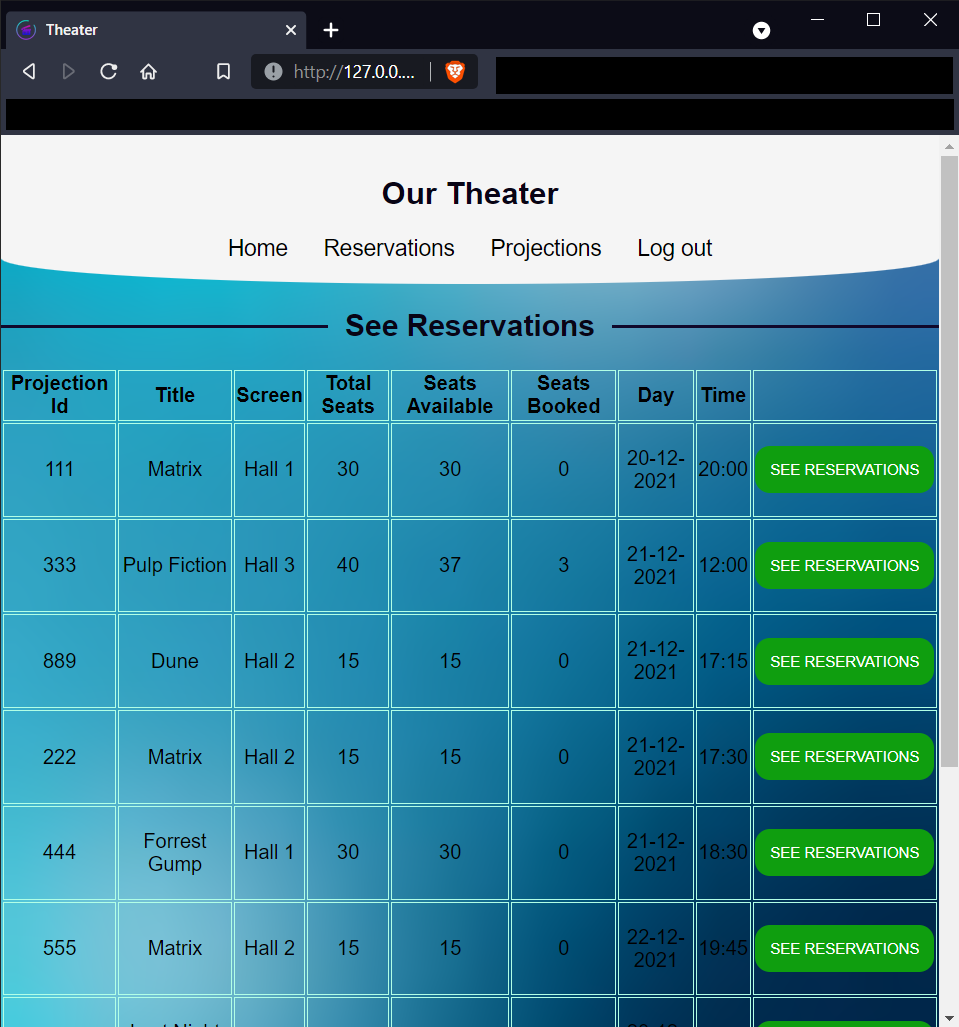Click the See Reservations section heading
959x1027 pixels.
(470, 326)
